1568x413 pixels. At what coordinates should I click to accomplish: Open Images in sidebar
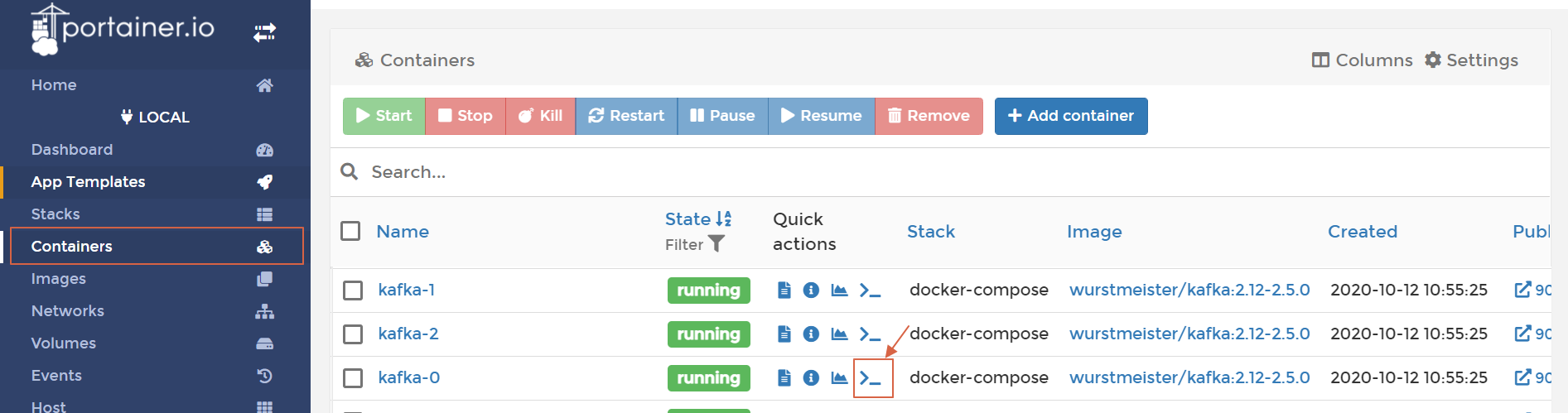tap(155, 279)
